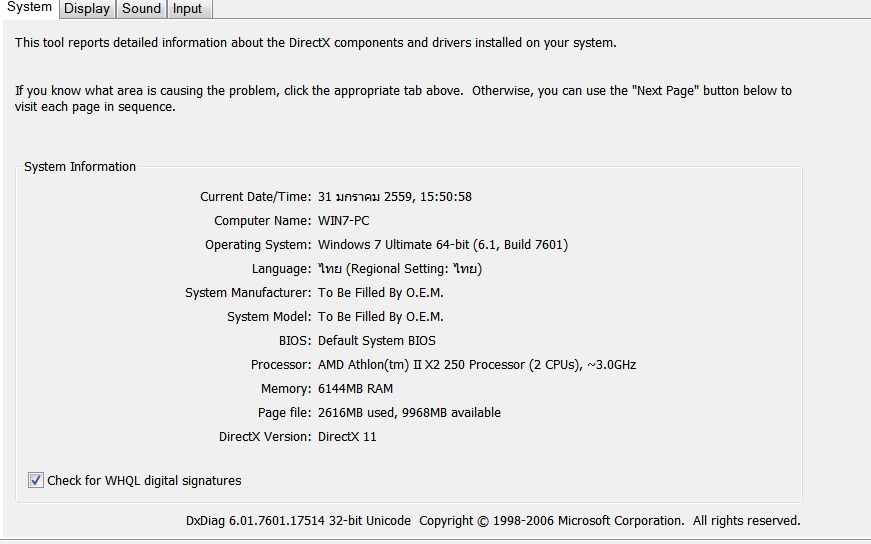Click the computer name WIN7-PC

(343, 221)
